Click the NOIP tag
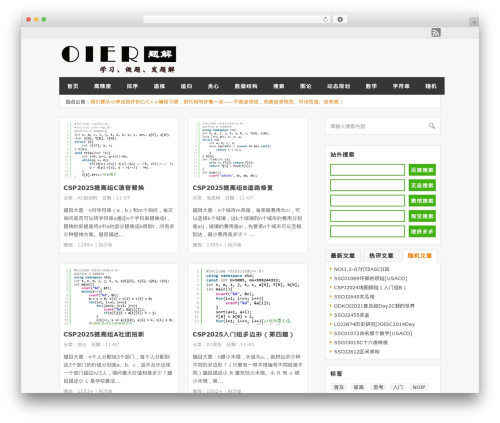 tap(419, 387)
